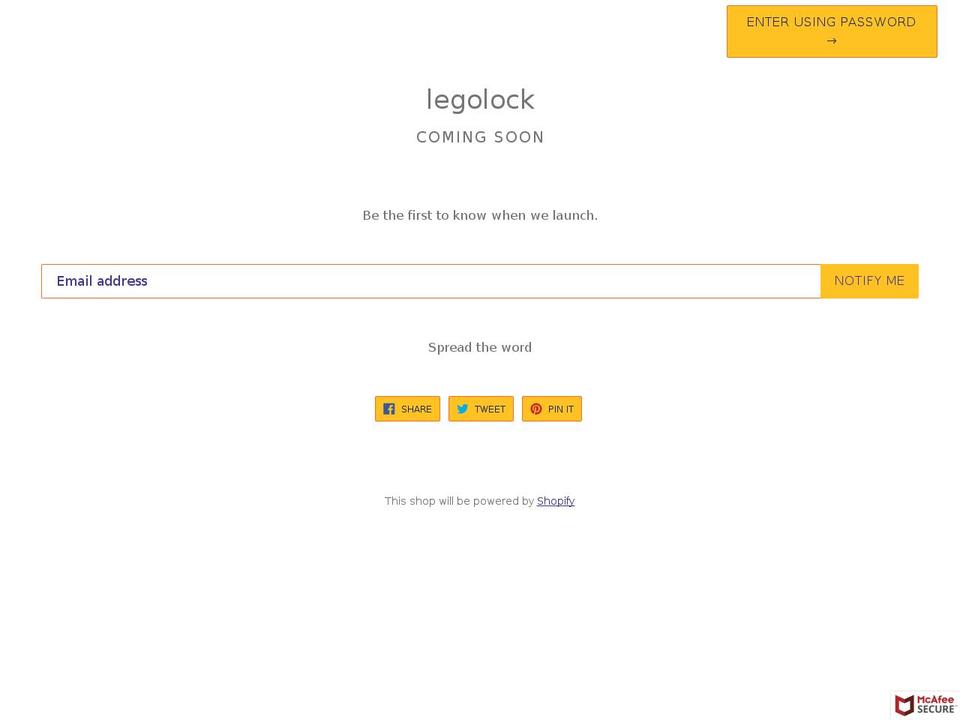Select the legolock shop title
960x720 pixels.
point(480,100)
